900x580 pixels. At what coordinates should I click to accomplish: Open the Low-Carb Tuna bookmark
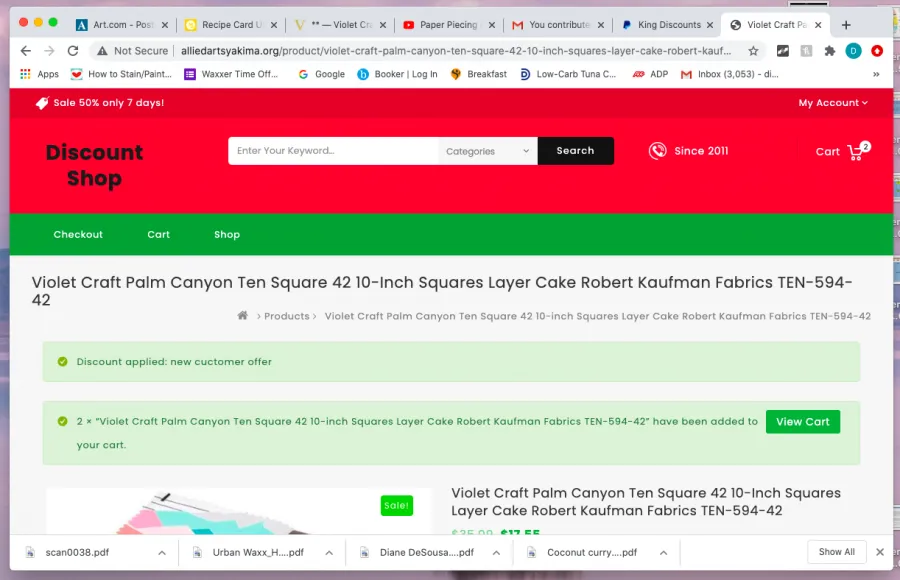pos(568,74)
